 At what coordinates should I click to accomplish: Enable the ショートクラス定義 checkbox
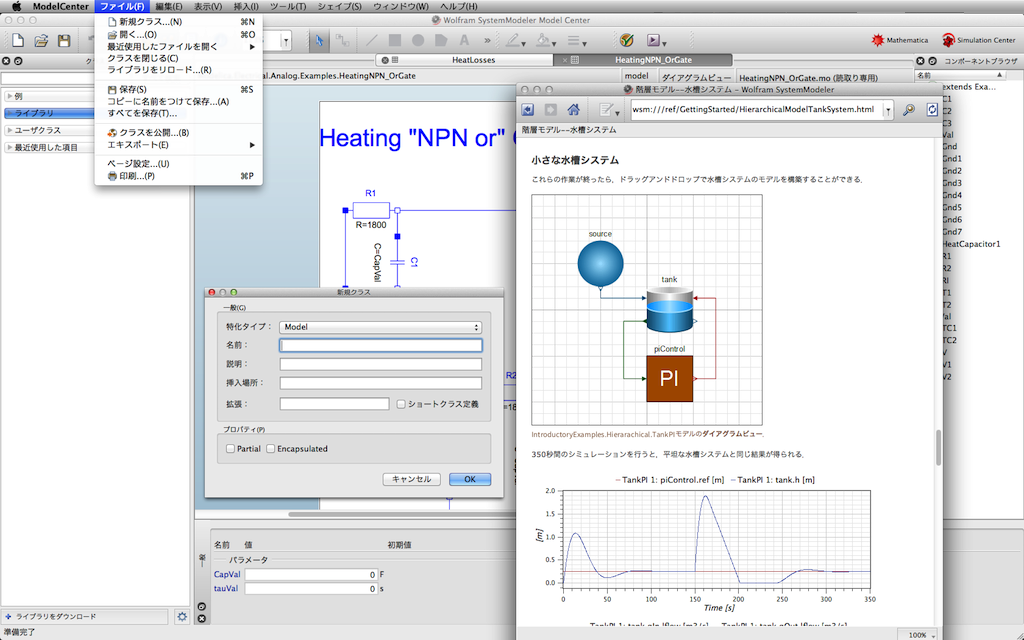pos(401,404)
